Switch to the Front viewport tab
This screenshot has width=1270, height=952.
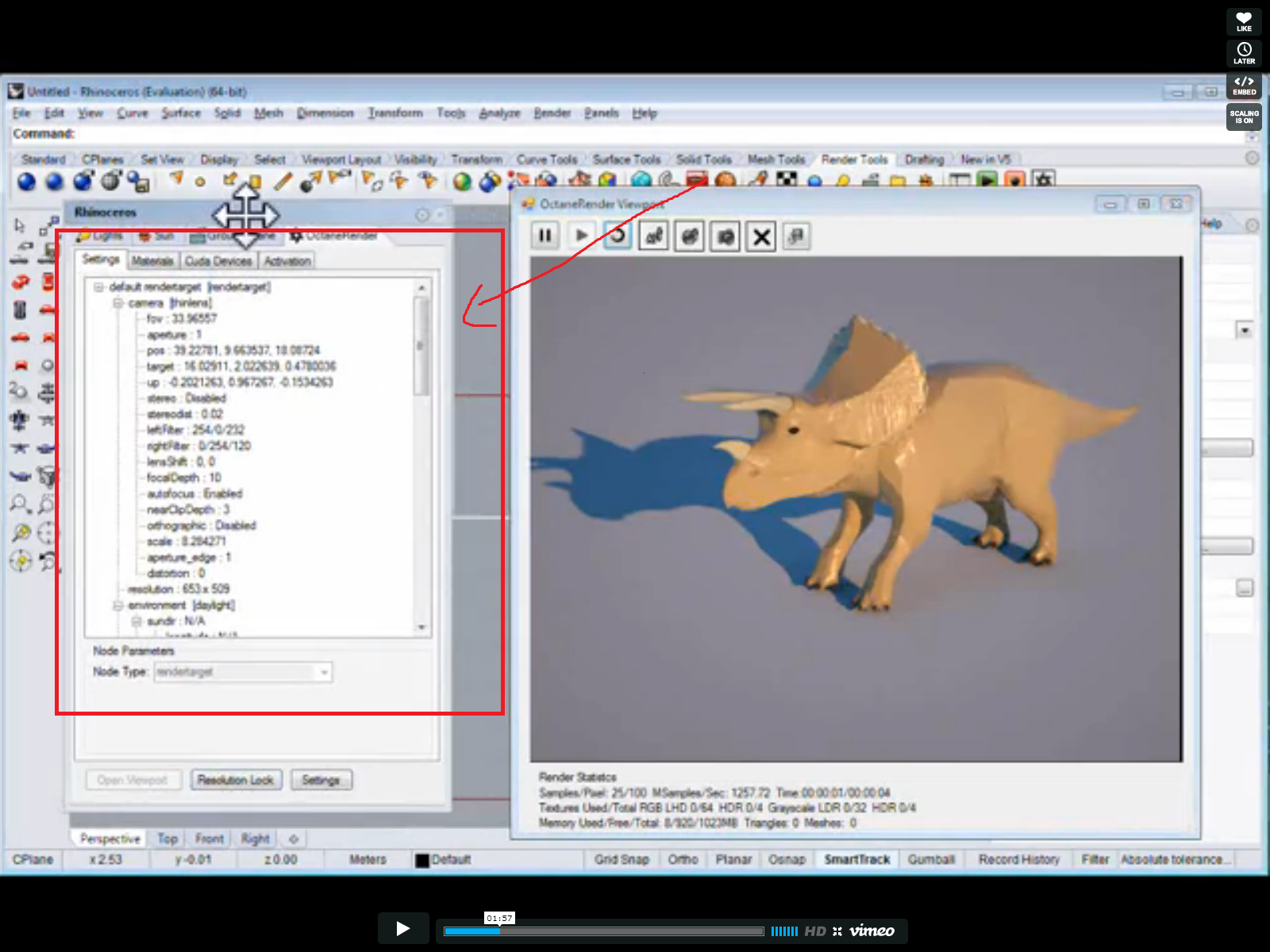(210, 839)
